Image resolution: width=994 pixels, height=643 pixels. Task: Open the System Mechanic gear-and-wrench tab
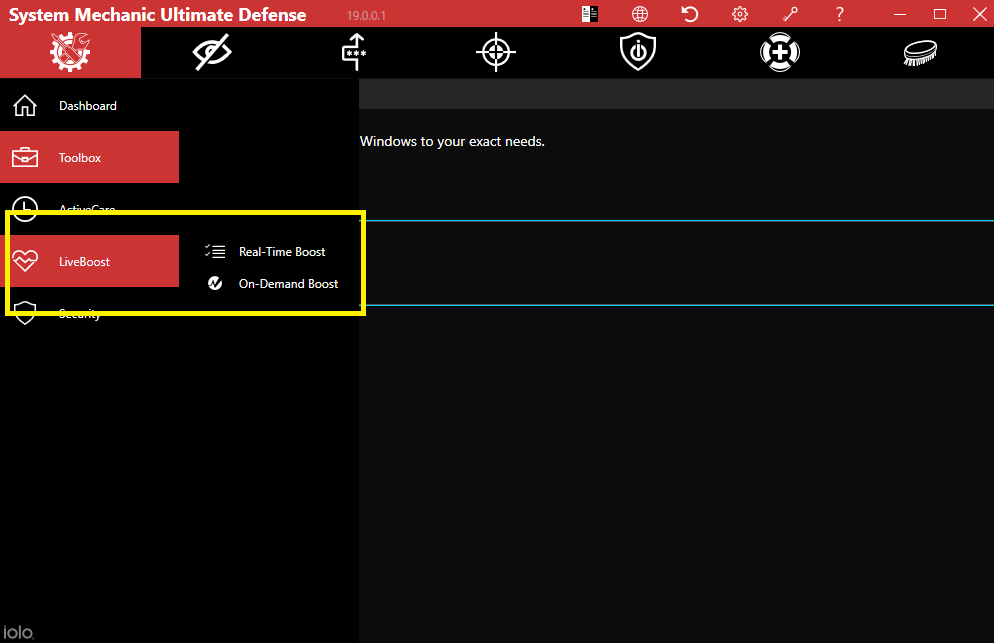point(70,52)
